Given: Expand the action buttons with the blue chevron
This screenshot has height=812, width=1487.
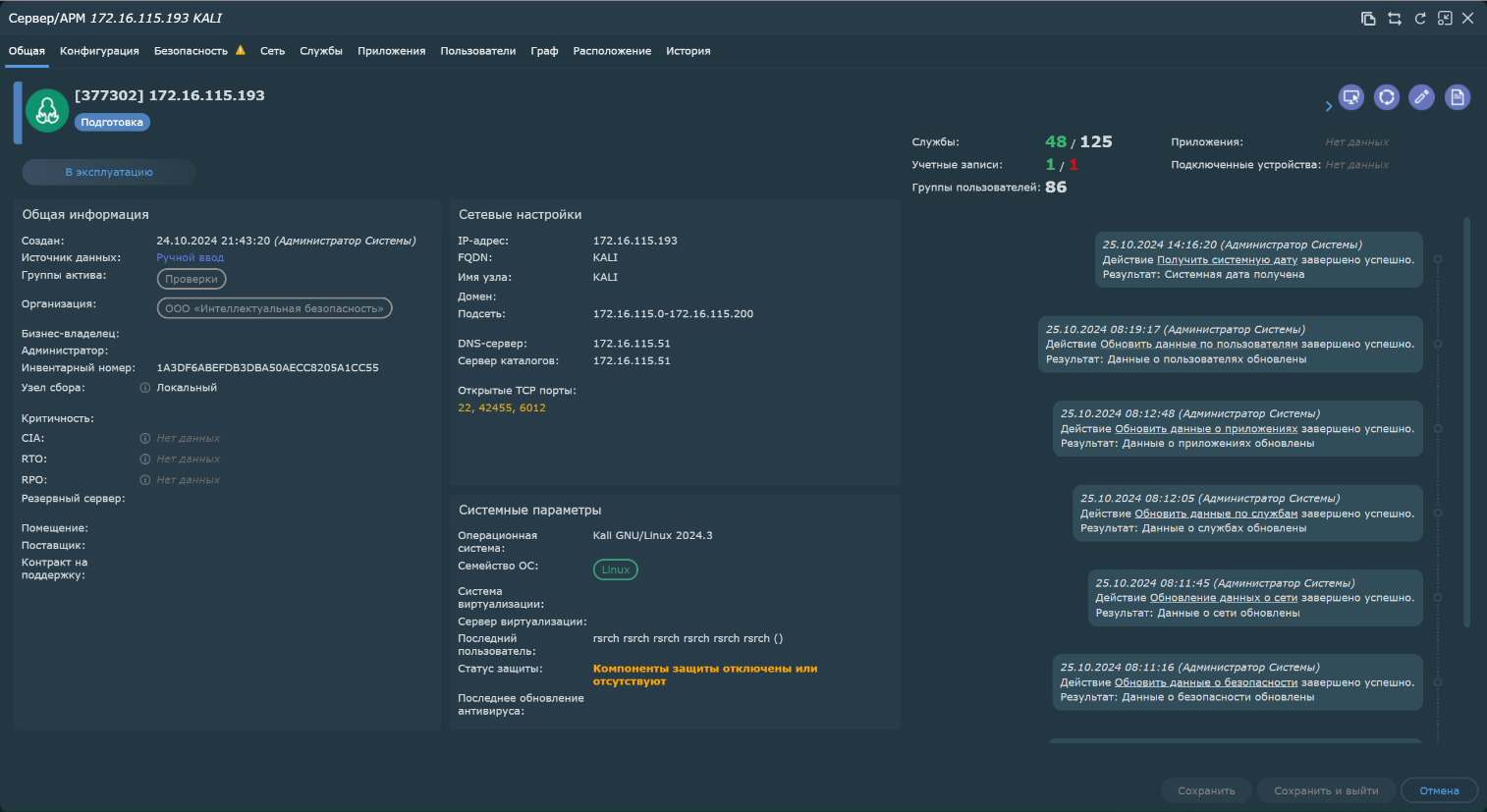Looking at the screenshot, I should click(1329, 106).
